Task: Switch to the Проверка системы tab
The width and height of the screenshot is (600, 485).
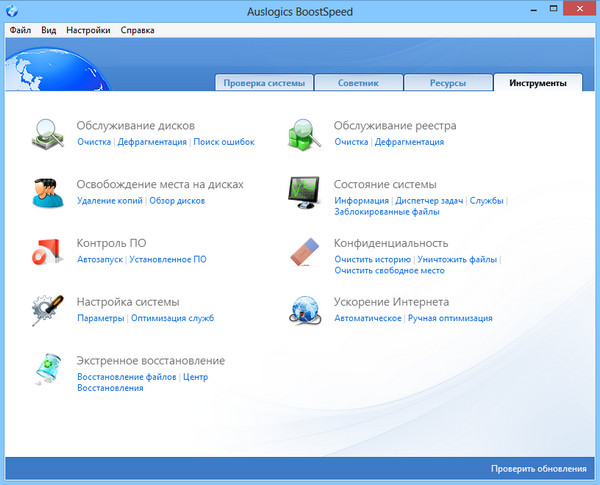Action: 265,83
